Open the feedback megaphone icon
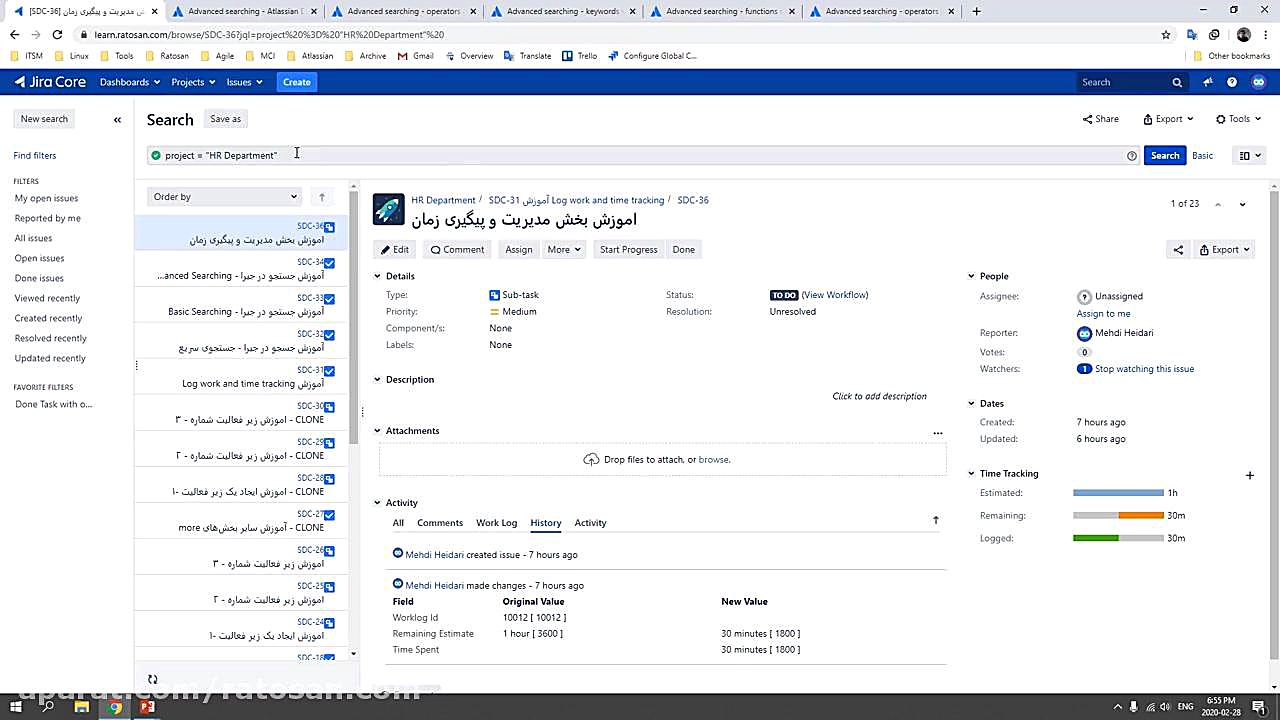Screen dimensions: 1280x720 point(1208,82)
